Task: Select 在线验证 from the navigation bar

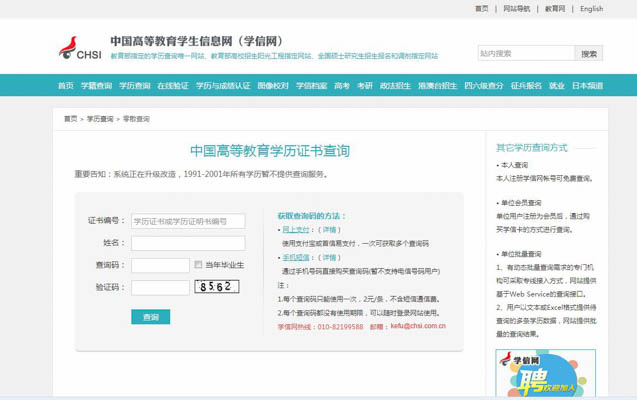Action: click(172, 86)
